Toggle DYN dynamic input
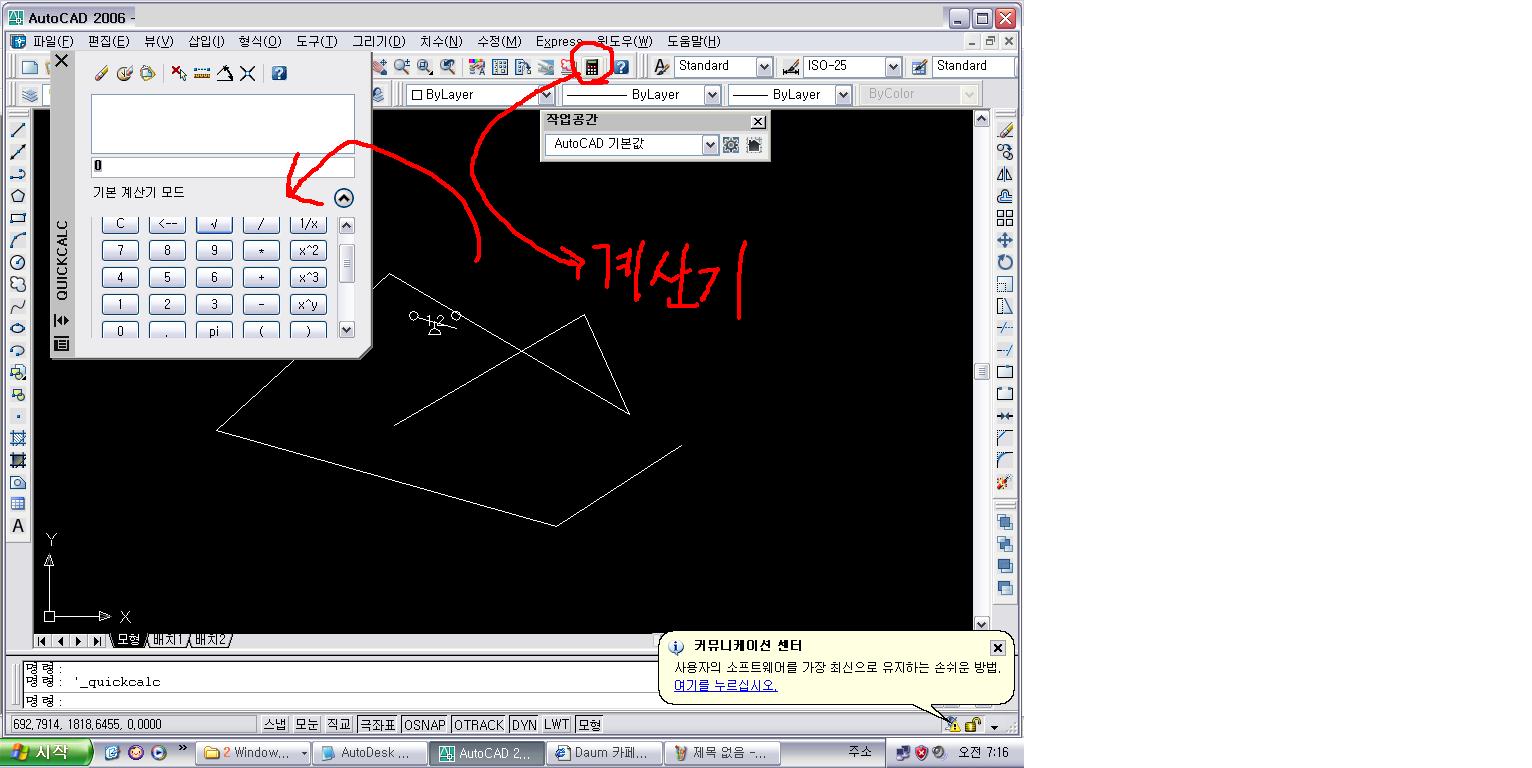The image size is (1532, 768). click(524, 725)
